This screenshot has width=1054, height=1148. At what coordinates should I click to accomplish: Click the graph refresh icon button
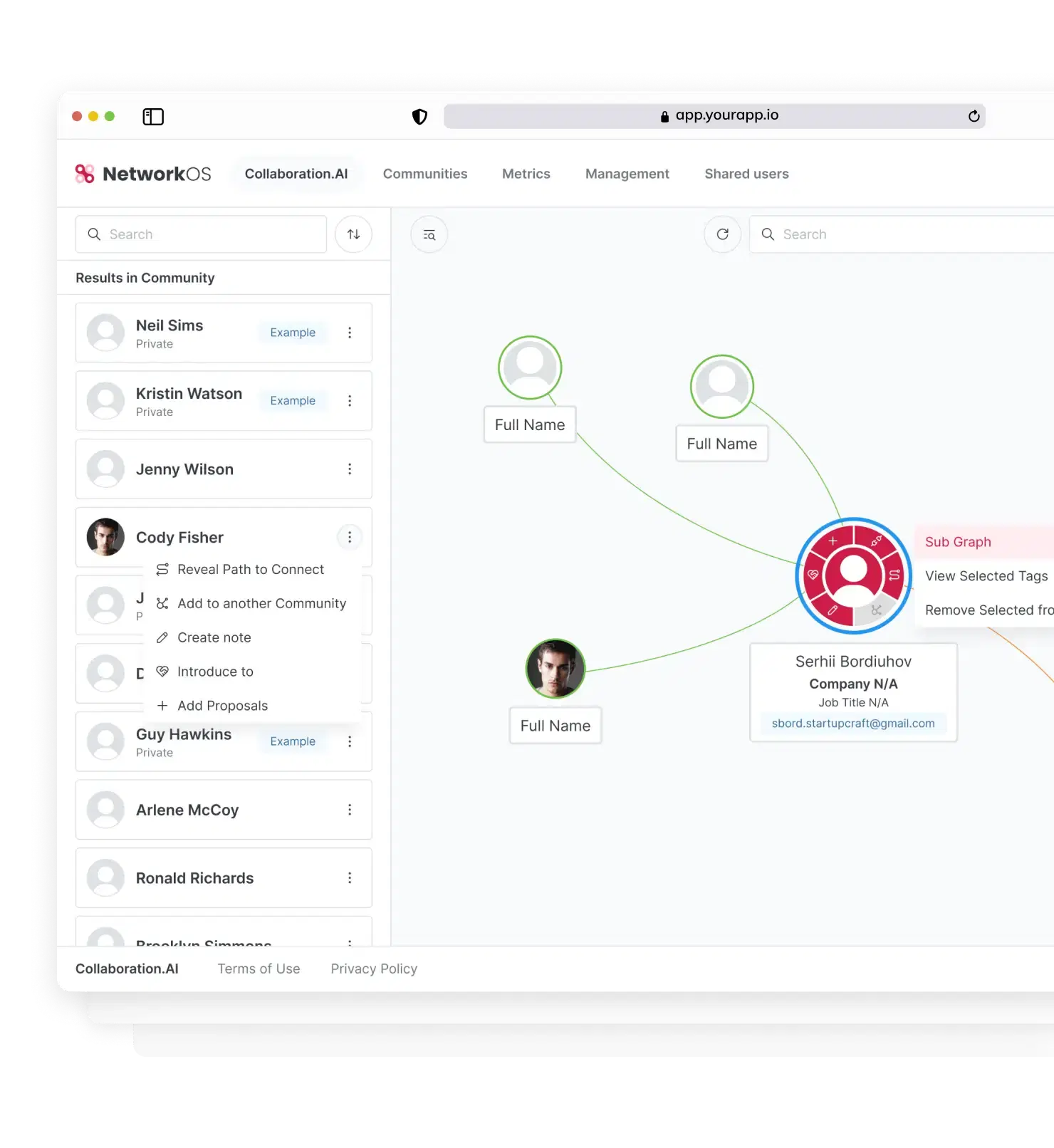pos(722,234)
